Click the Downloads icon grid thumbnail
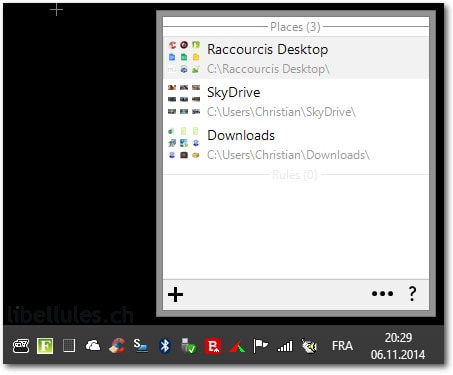 (x=184, y=143)
